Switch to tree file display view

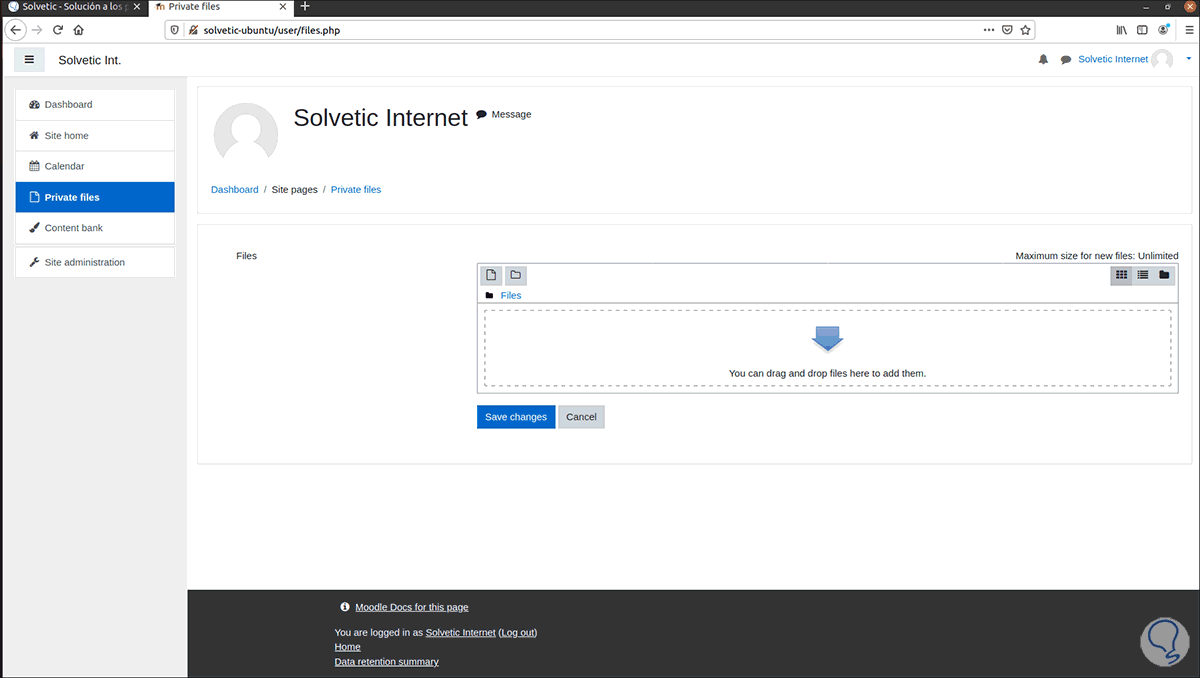tap(1163, 275)
